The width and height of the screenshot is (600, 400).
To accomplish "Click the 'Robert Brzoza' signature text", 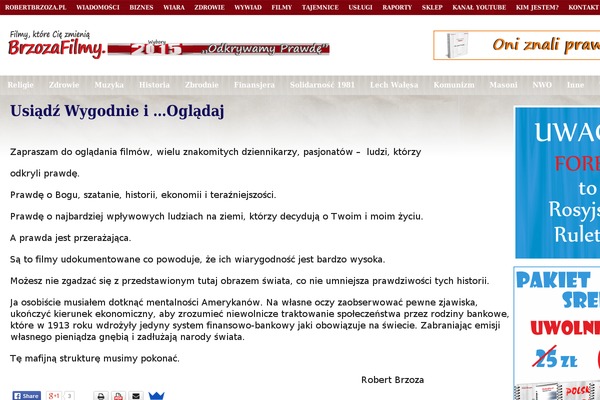I will (393, 380).
